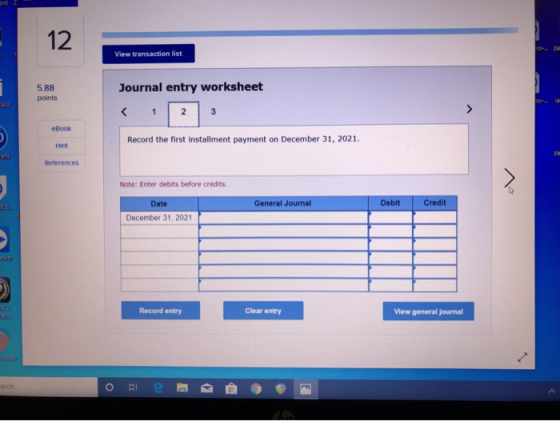Open View general journal
This screenshot has width=560, height=421.
(428, 311)
